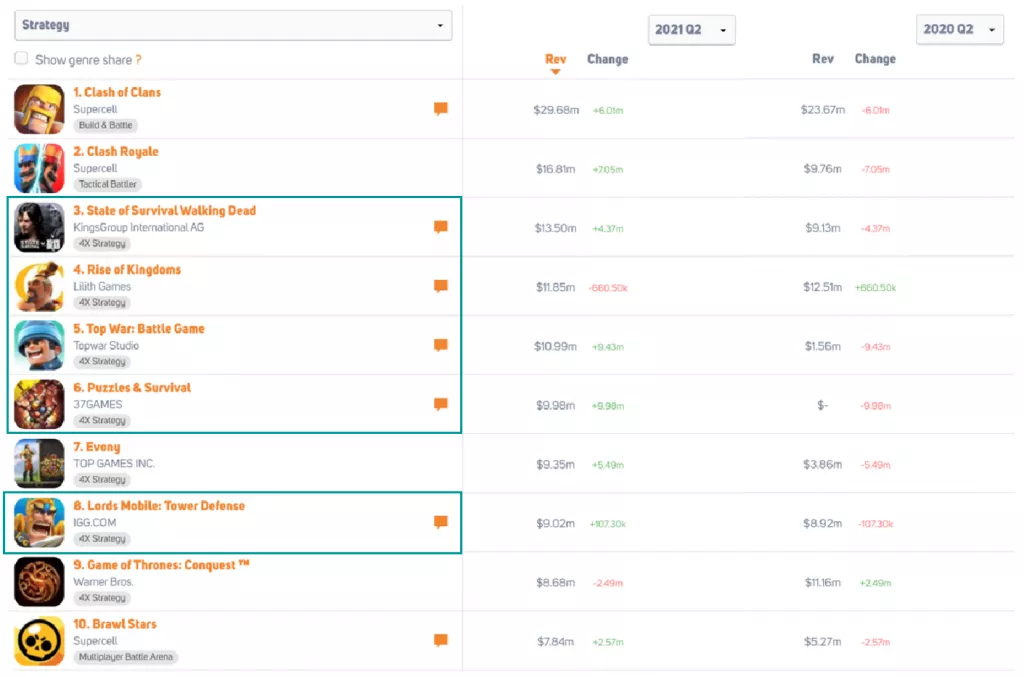Open the comment icon for Puzzles & Survival

[x=441, y=404]
